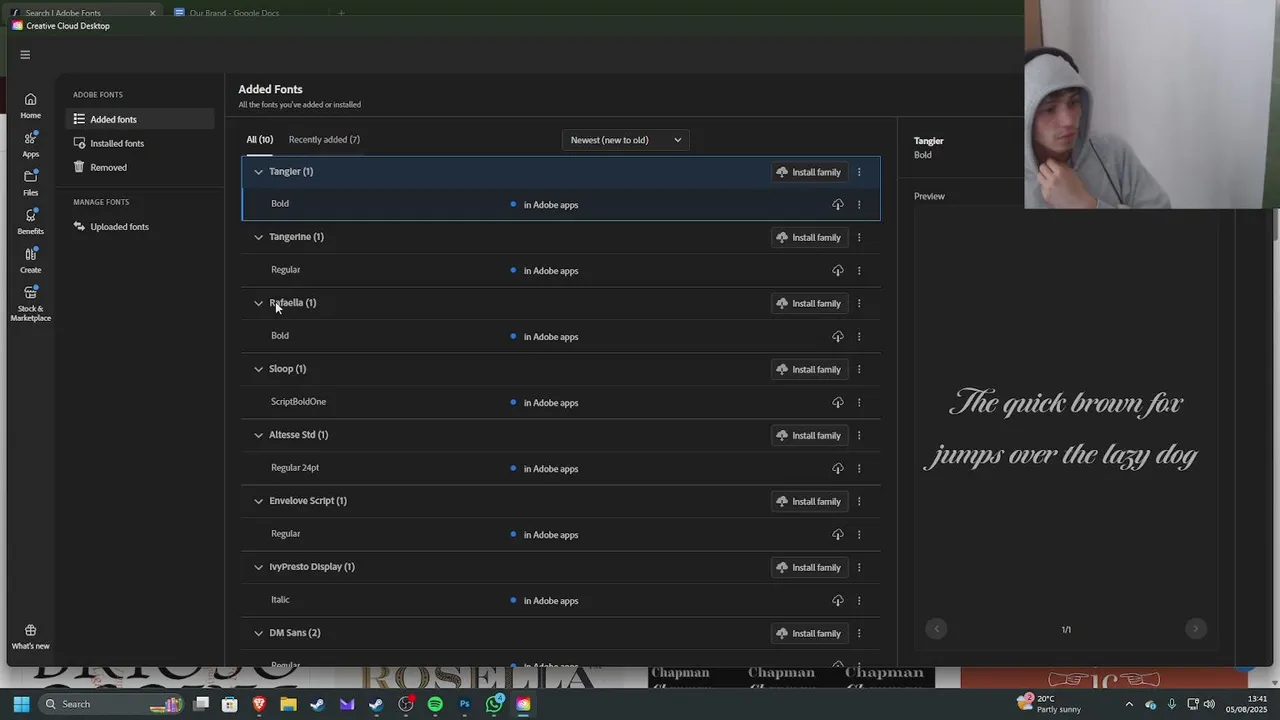Install Tangerine Regular cloud icon

[x=838, y=271]
